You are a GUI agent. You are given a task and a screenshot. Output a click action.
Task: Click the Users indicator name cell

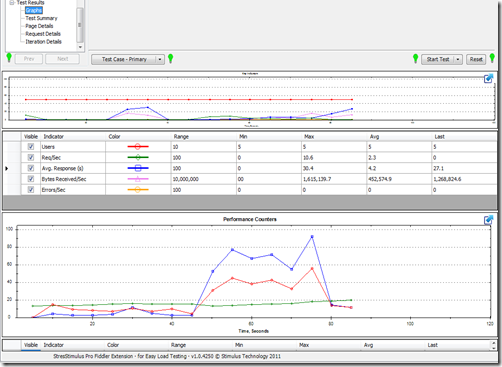tap(73, 147)
